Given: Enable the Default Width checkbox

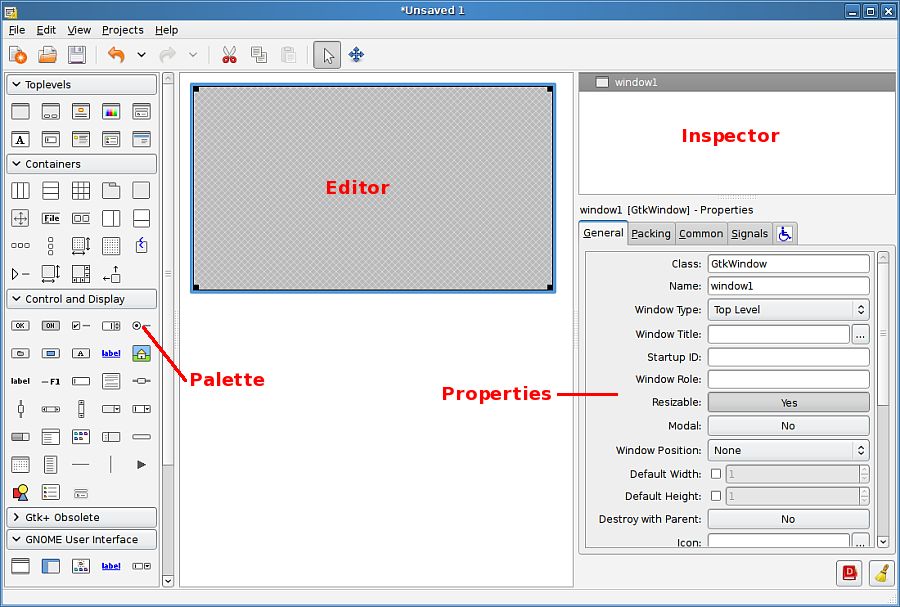Looking at the screenshot, I should [x=715, y=474].
